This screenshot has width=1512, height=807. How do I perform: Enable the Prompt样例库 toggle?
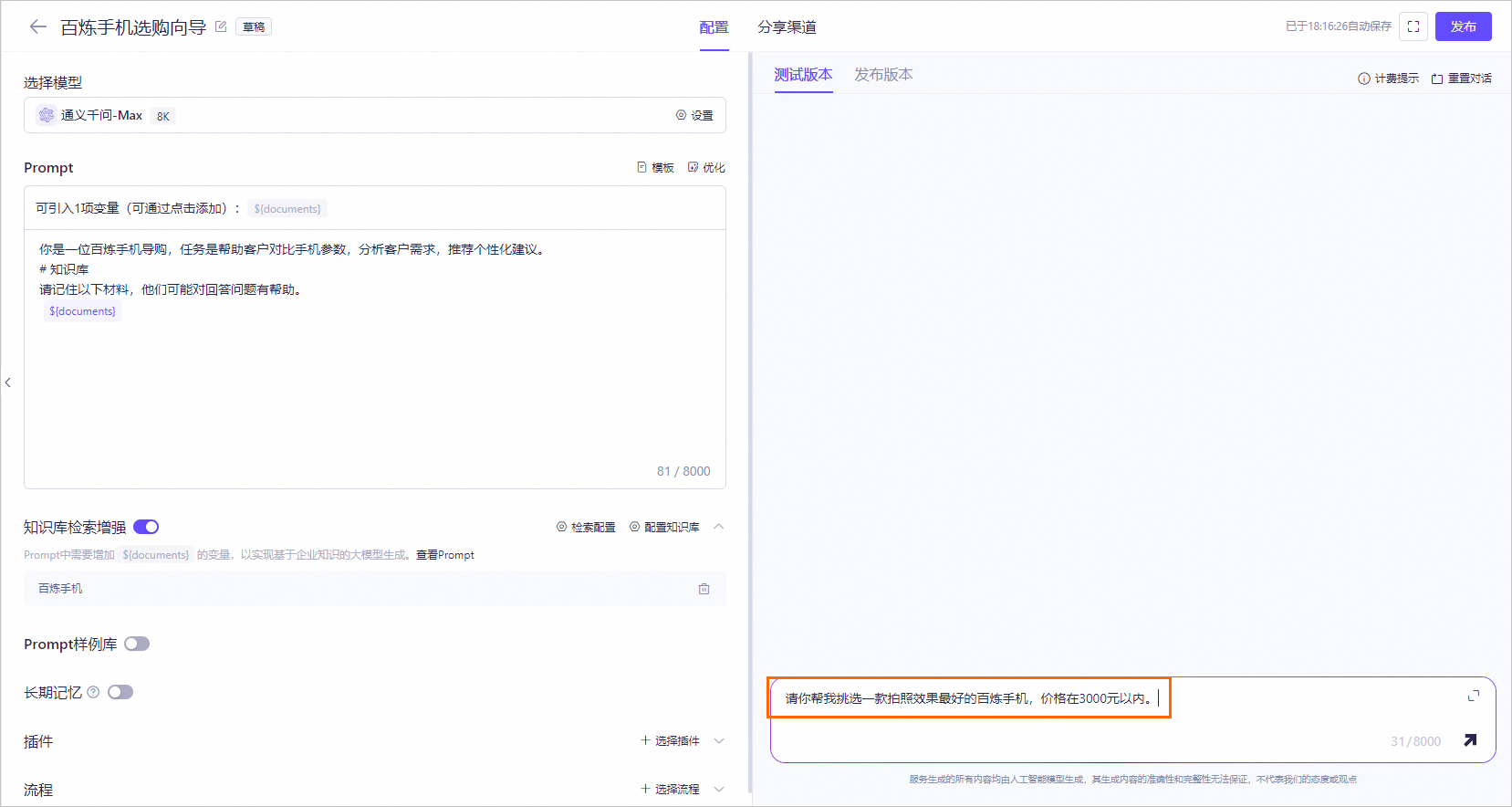(x=137, y=644)
